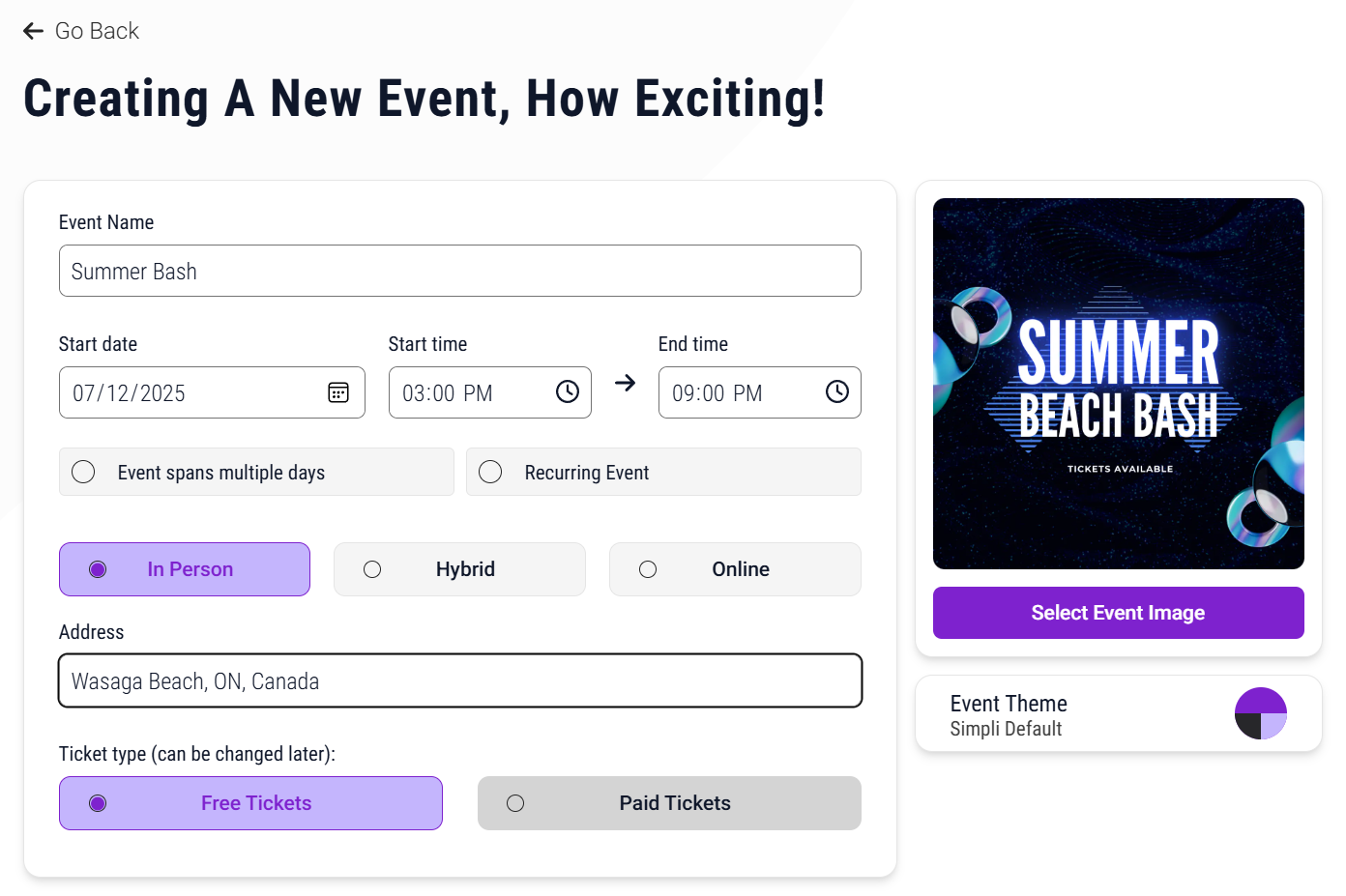Click the Address input showing Wasaga Beach
Viewport: 1346px width, 896px height.
pyautogui.click(x=459, y=680)
